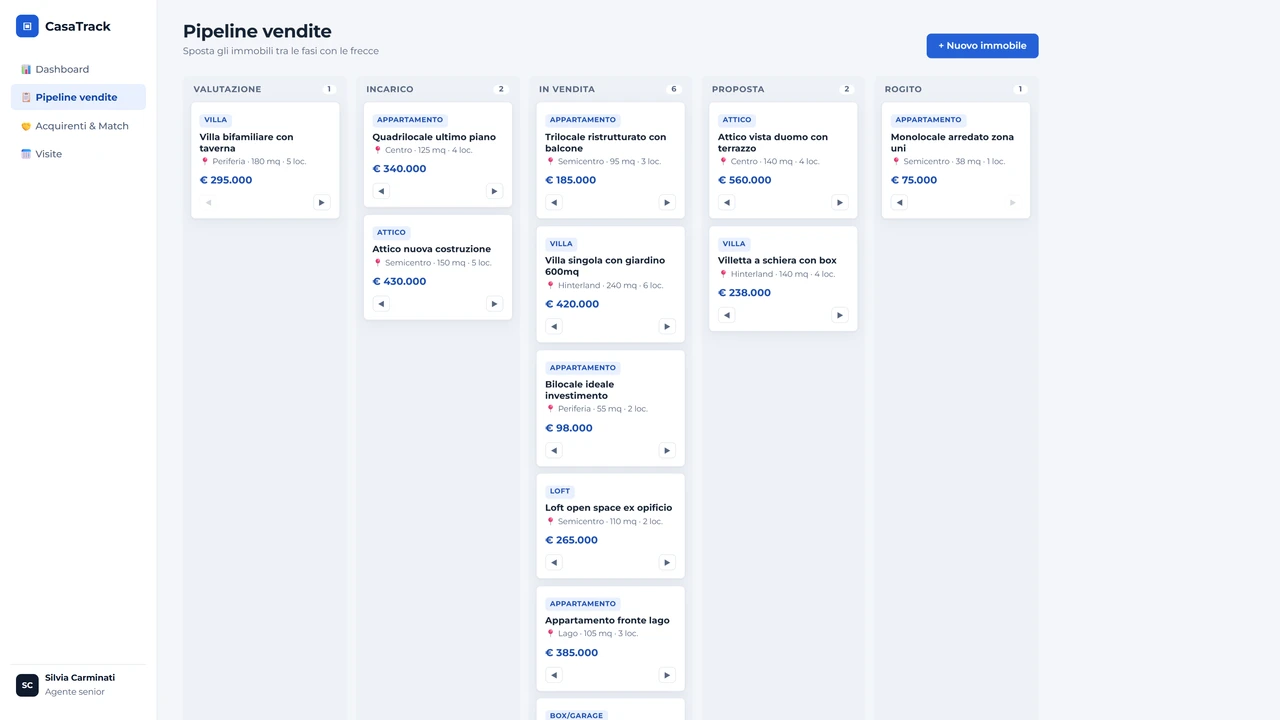
Task: Advance Trilocale ristrutturato con balcone forward
Action: click(x=667, y=202)
